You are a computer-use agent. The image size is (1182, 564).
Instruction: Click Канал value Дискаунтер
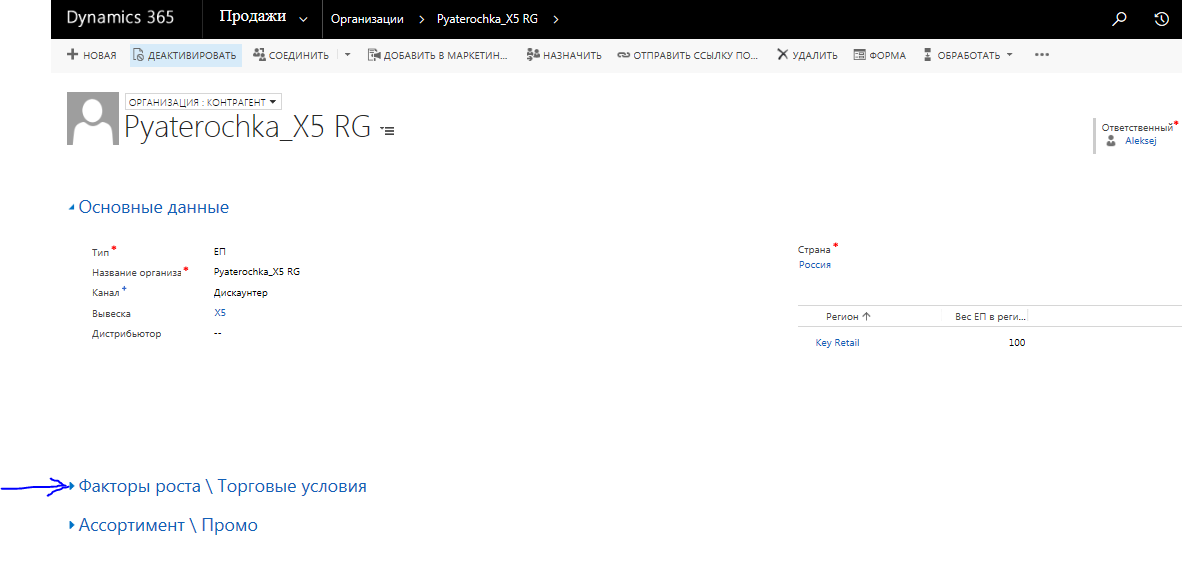pos(241,293)
